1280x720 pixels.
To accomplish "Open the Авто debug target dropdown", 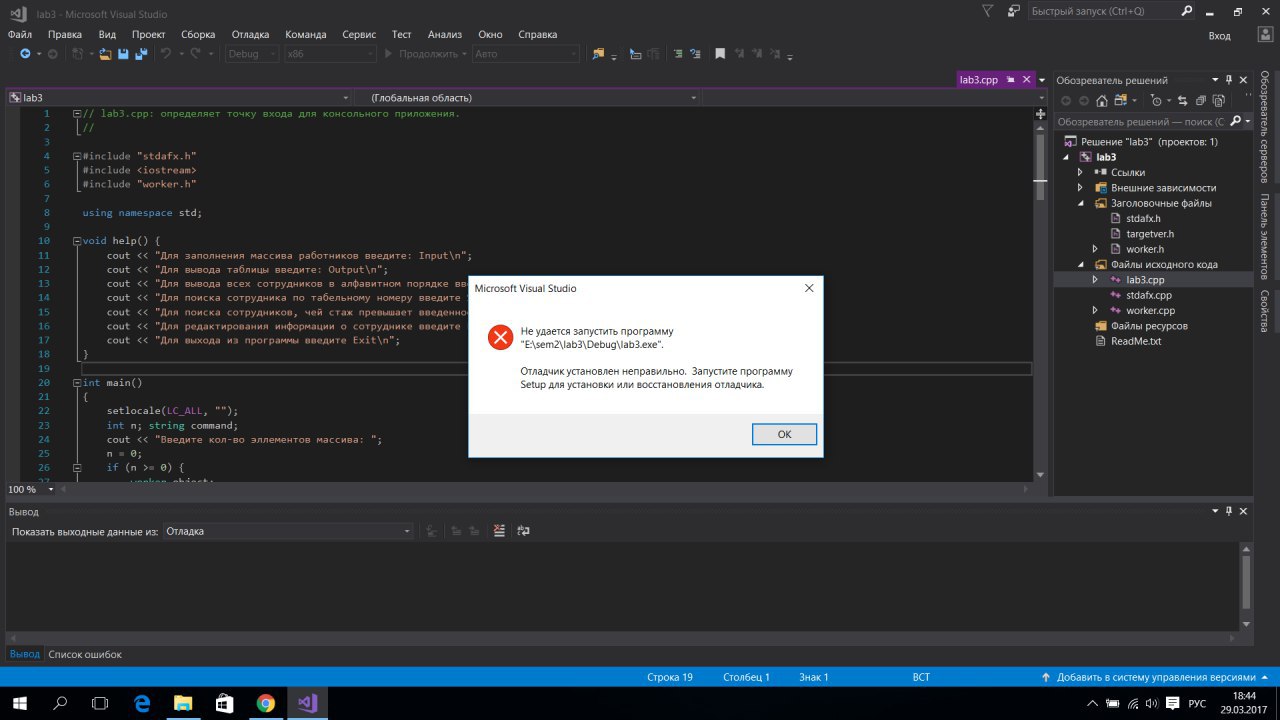I will pos(525,54).
